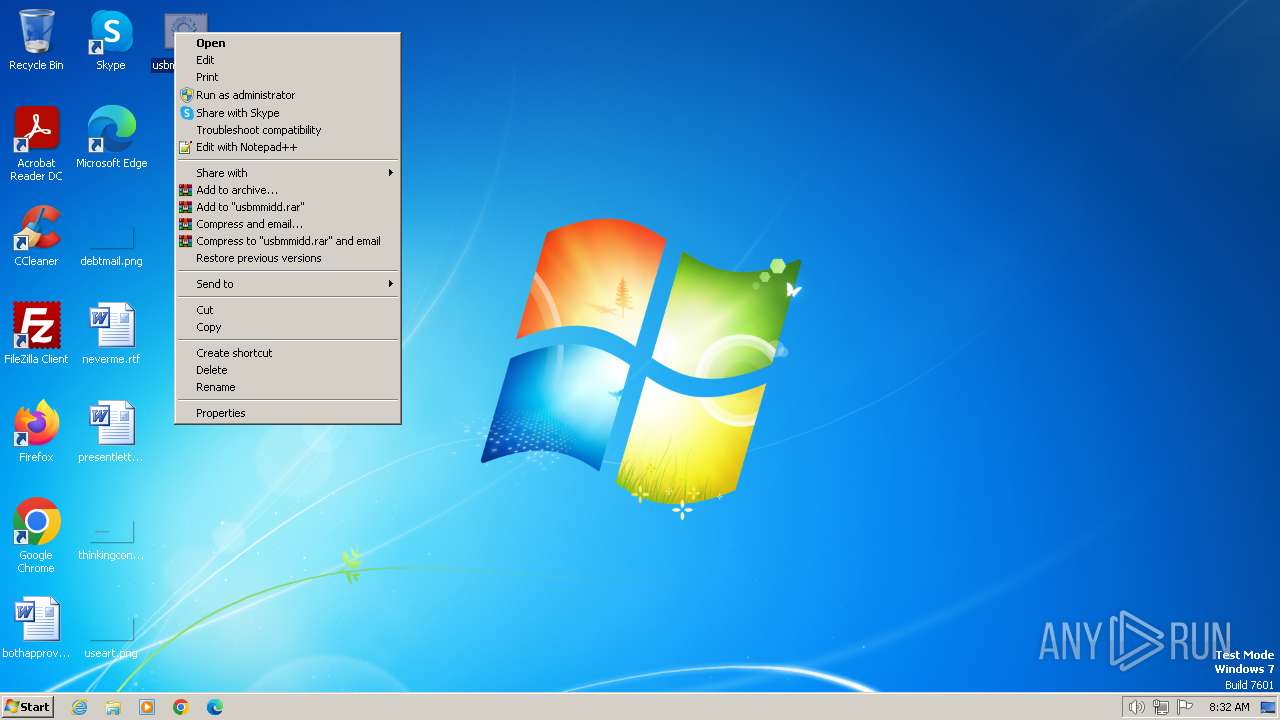
Task: Choose Compress to "usbmmidd.rar" and email
Action: point(288,241)
